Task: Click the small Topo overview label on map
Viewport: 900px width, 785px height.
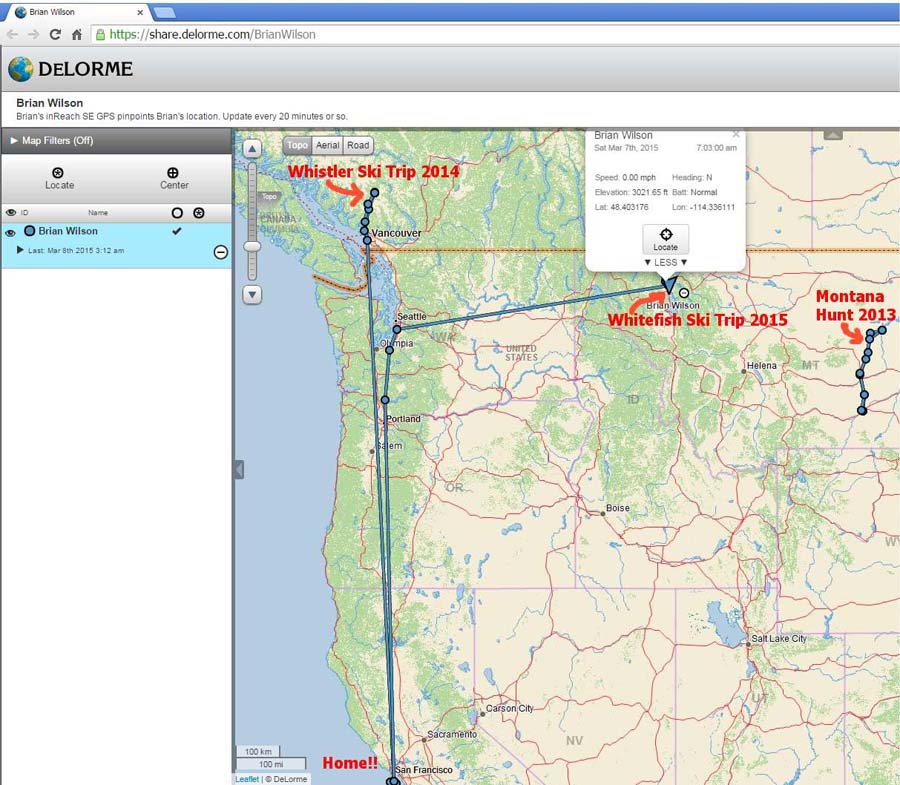Action: [x=269, y=196]
